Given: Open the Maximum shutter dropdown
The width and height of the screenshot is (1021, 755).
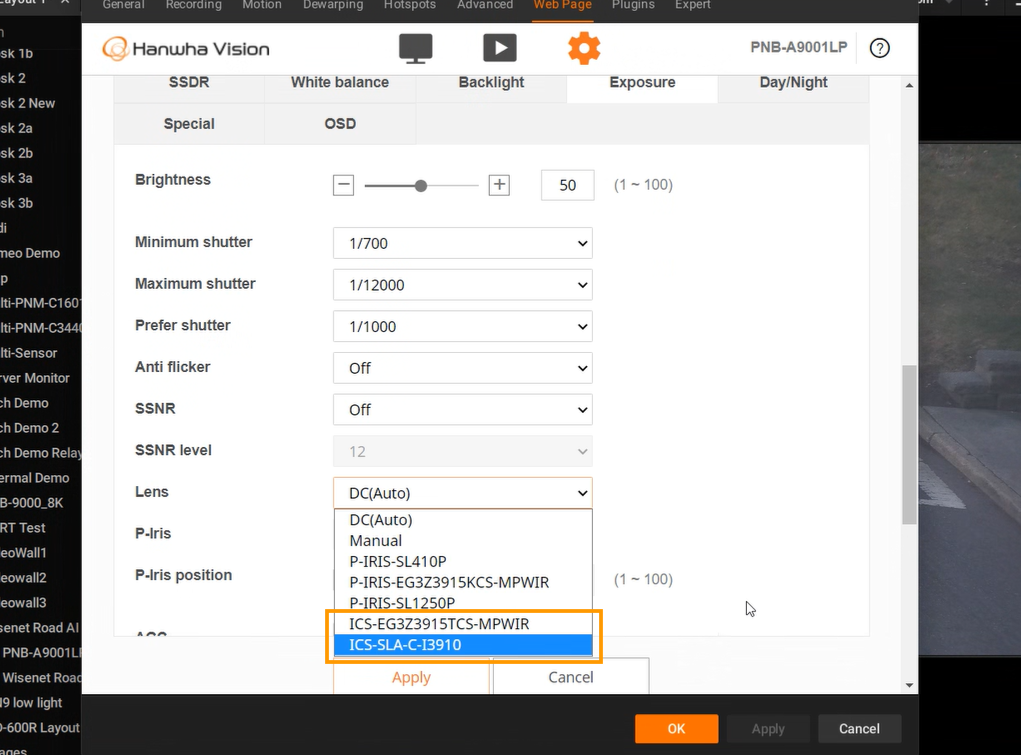Looking at the screenshot, I should coord(462,284).
